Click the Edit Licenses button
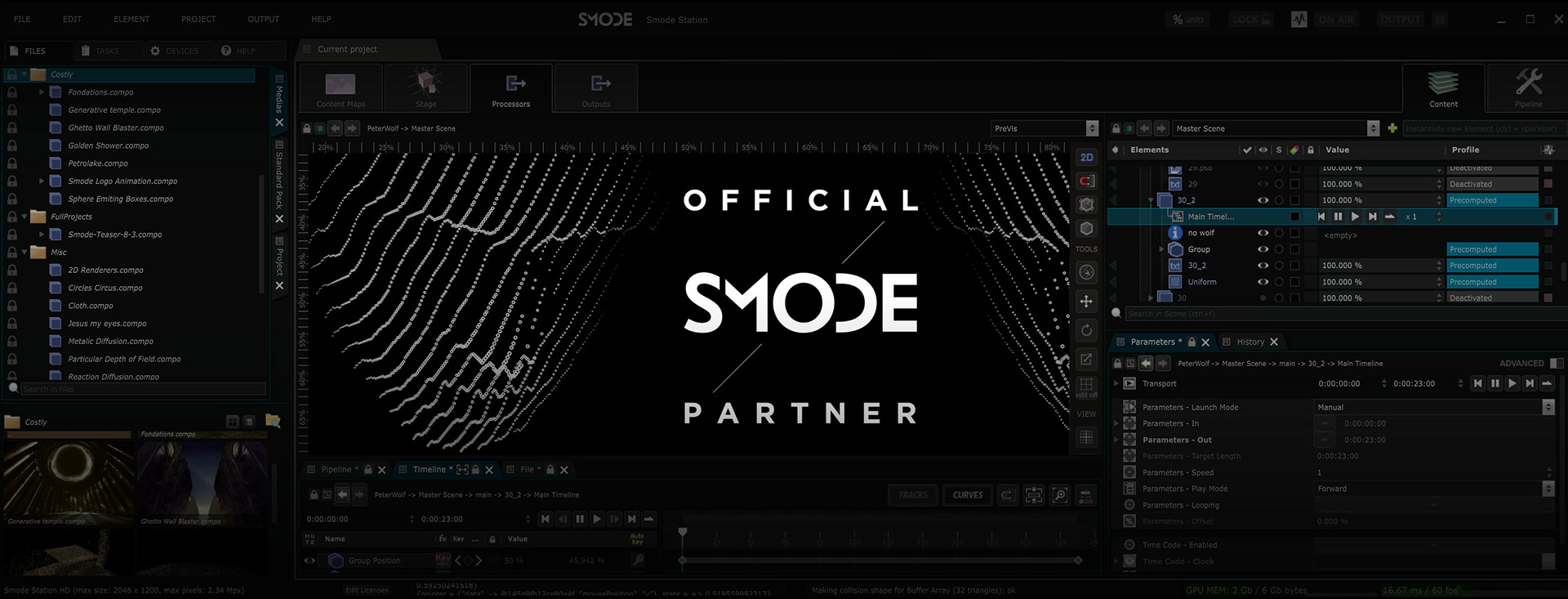 (367, 590)
